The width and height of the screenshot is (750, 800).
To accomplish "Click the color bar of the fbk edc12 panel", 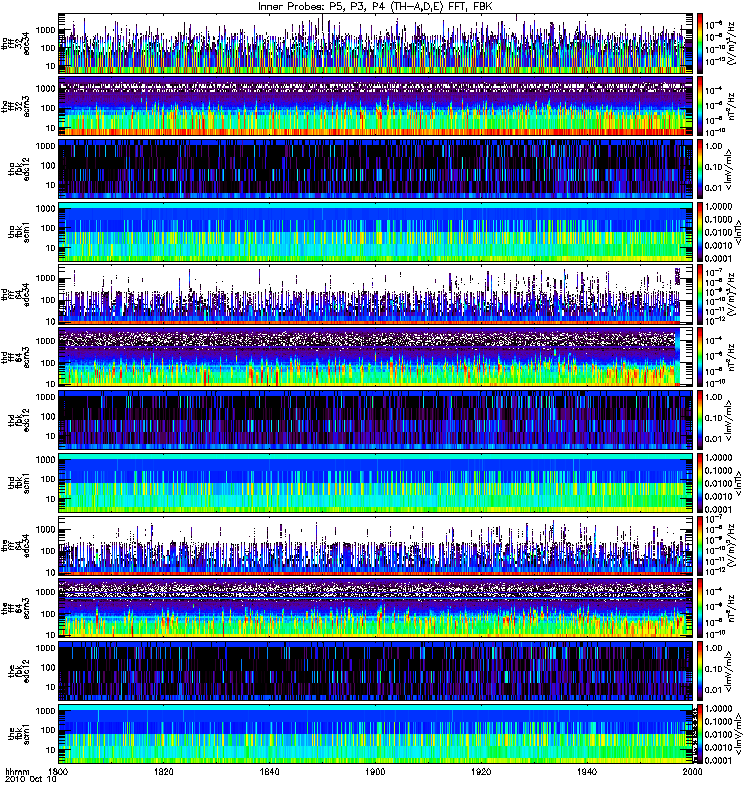I will coord(699,671).
